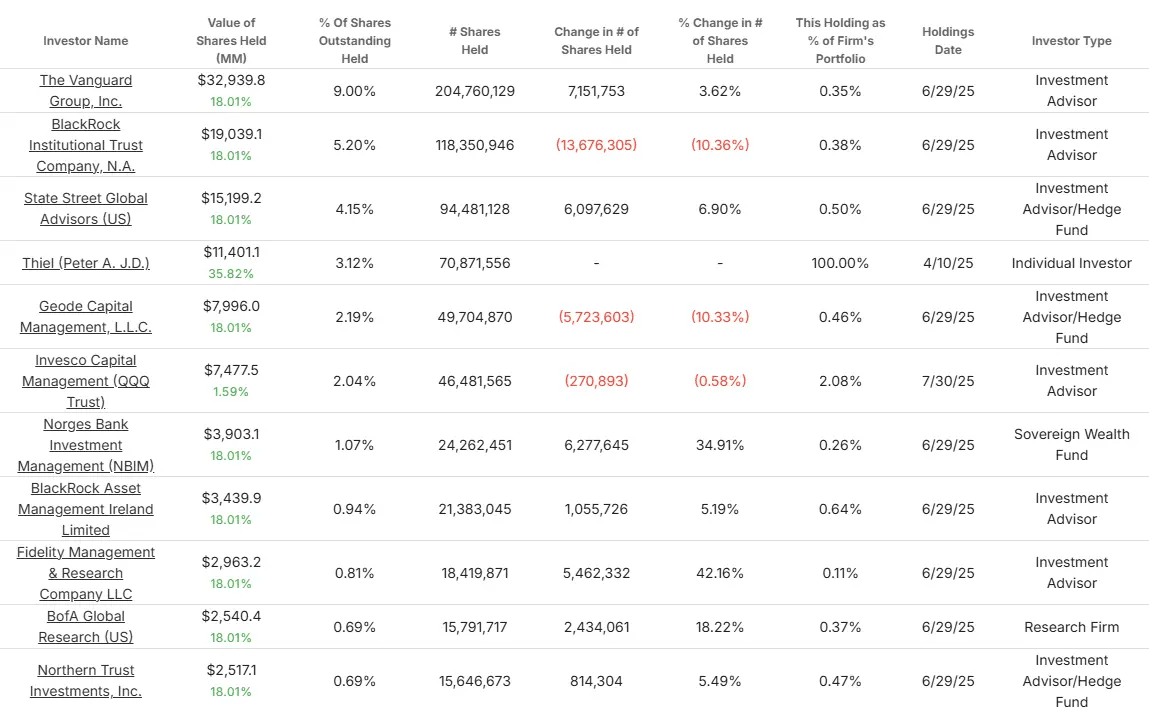Select the $32,939.8 value cell
1149x712 pixels.
tap(231, 80)
